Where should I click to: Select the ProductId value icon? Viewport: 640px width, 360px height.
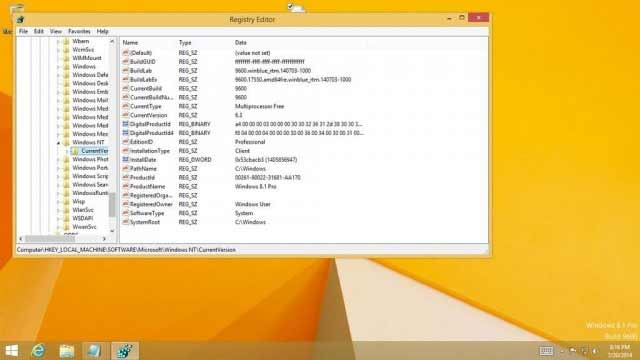(x=126, y=178)
